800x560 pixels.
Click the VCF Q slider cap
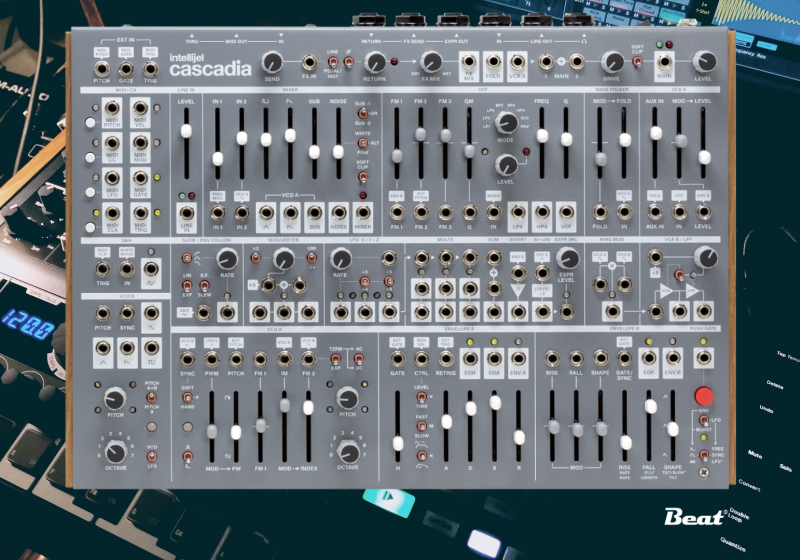point(566,139)
